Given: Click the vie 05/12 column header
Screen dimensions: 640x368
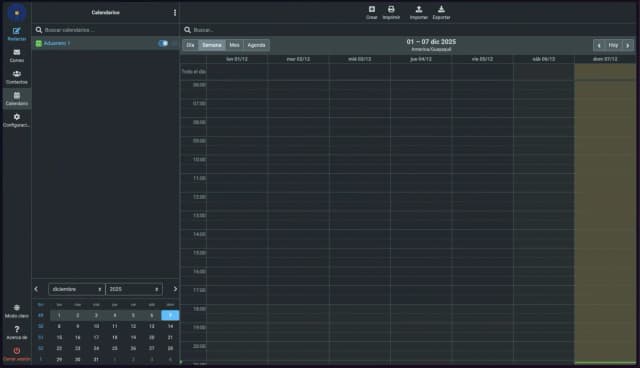Looking at the screenshot, I should 482,59.
